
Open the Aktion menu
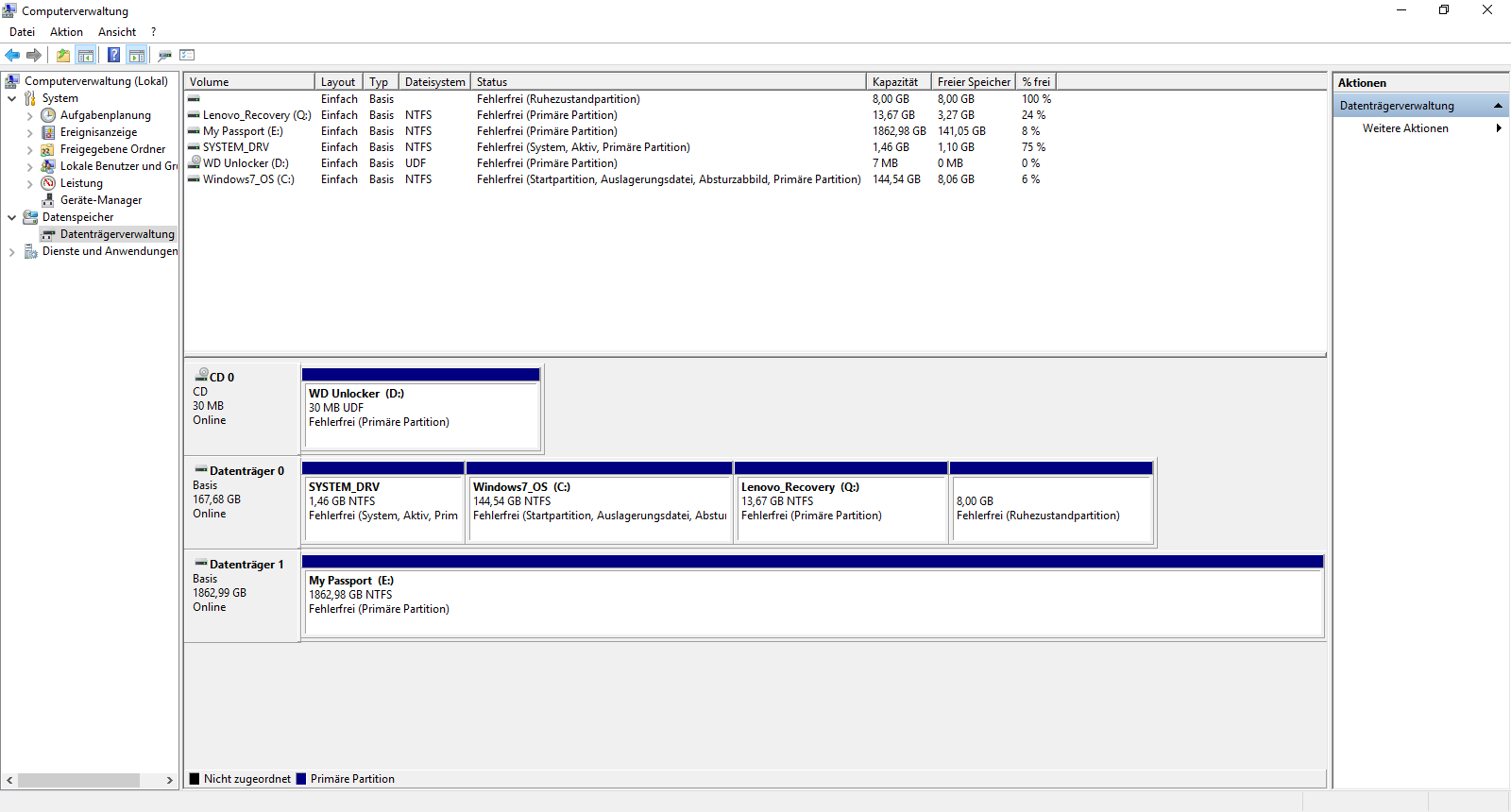[66, 32]
